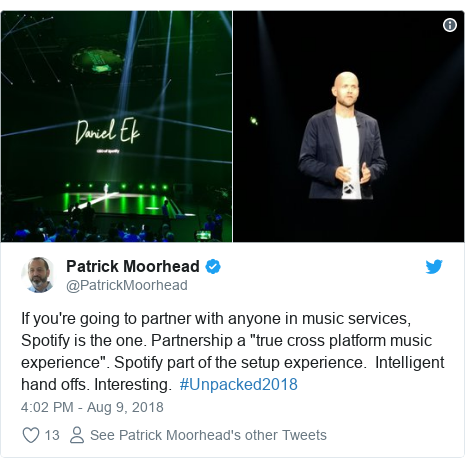Click the green-lit stage in the left photo
This screenshot has width=465, height=468.
[115, 200]
